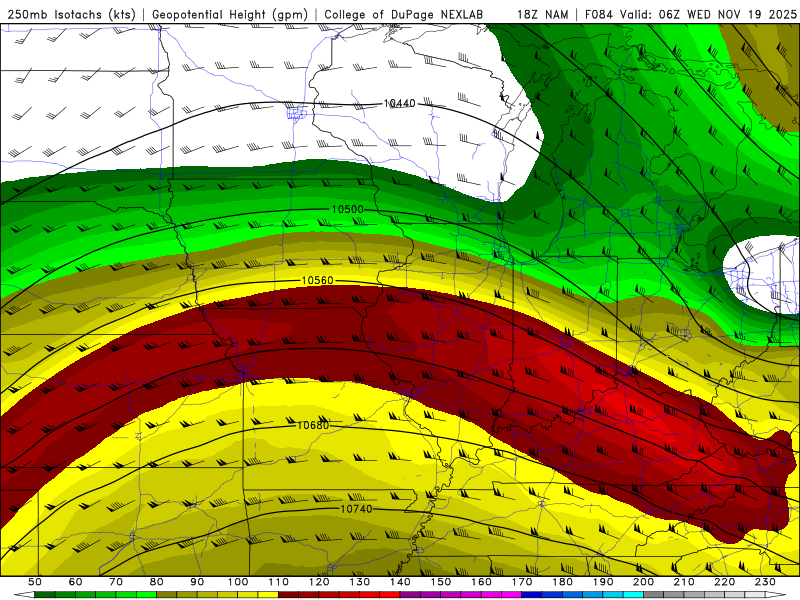Image resolution: width=800 pixels, height=600 pixels.
Task: Click the 170 value on the legend scale
Action: [x=522, y=582]
